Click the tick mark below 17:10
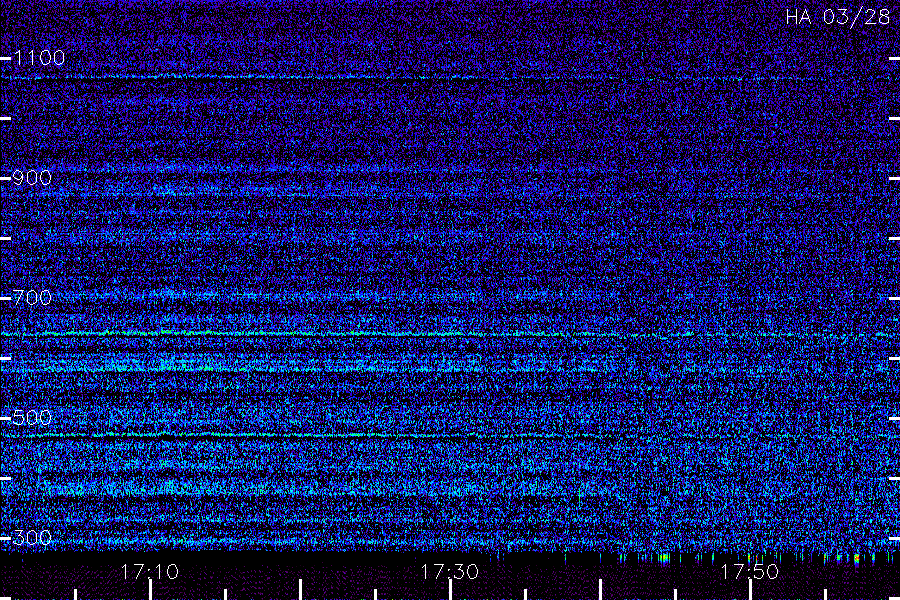Image resolution: width=900 pixels, height=600 pixels. point(150,590)
